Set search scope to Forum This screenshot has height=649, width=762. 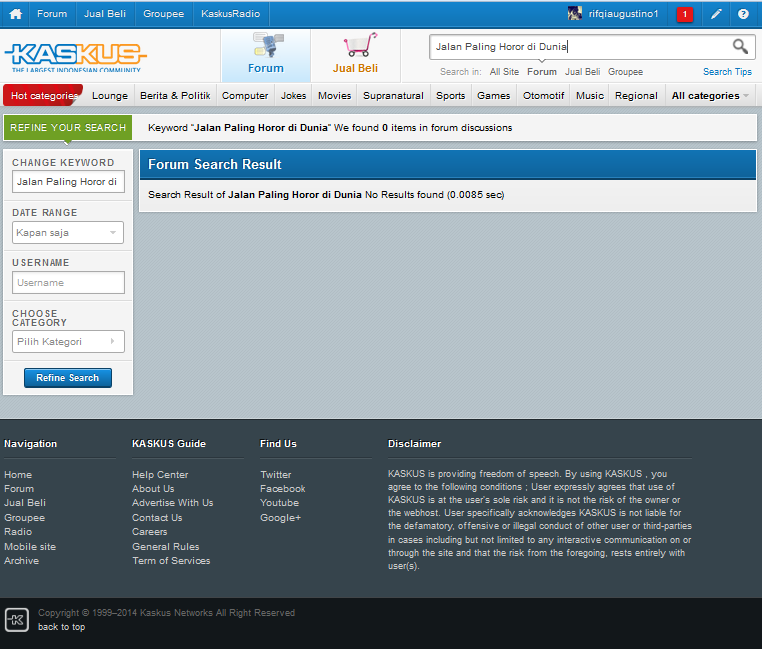click(x=542, y=72)
